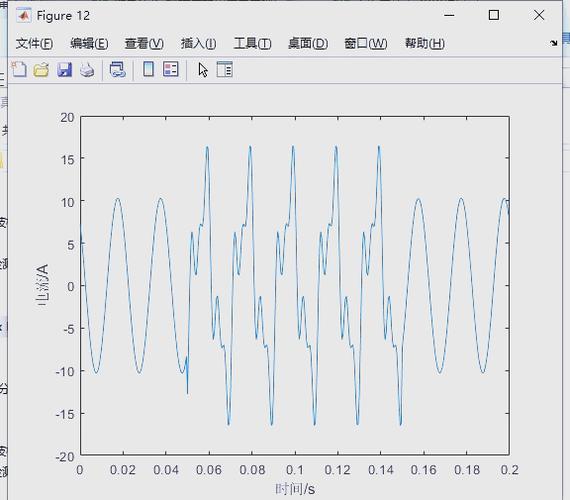Print the figure using the printer icon
Screen dimensions: 570x500
[87, 69]
